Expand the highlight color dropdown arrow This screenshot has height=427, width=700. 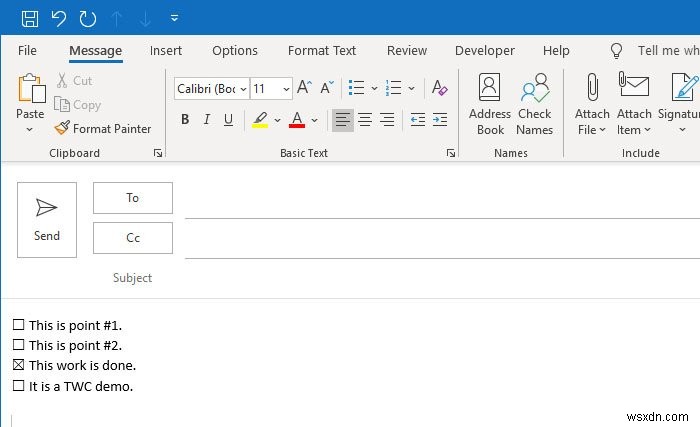point(277,120)
